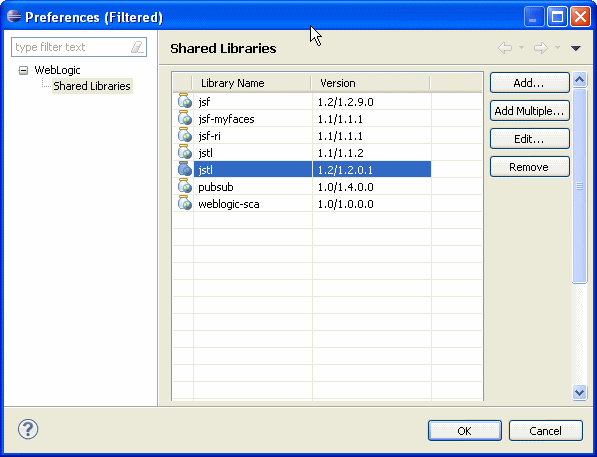Open the Forward history dropdown arrow
The image size is (597, 457).
(x=557, y=48)
